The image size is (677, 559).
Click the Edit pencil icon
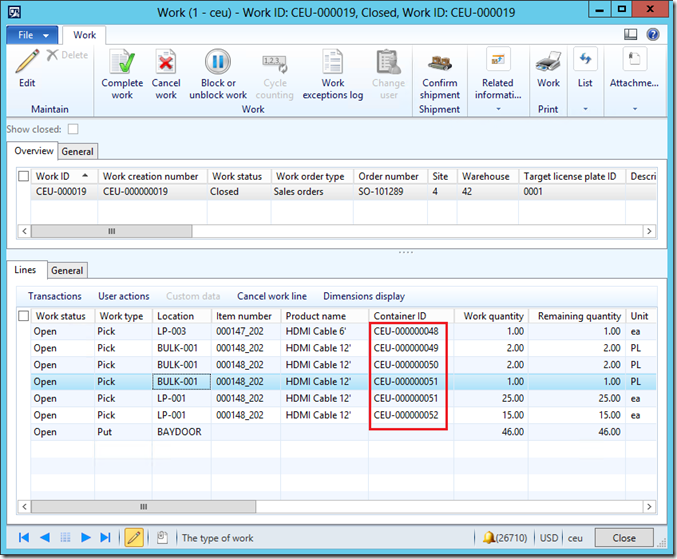tap(27, 62)
